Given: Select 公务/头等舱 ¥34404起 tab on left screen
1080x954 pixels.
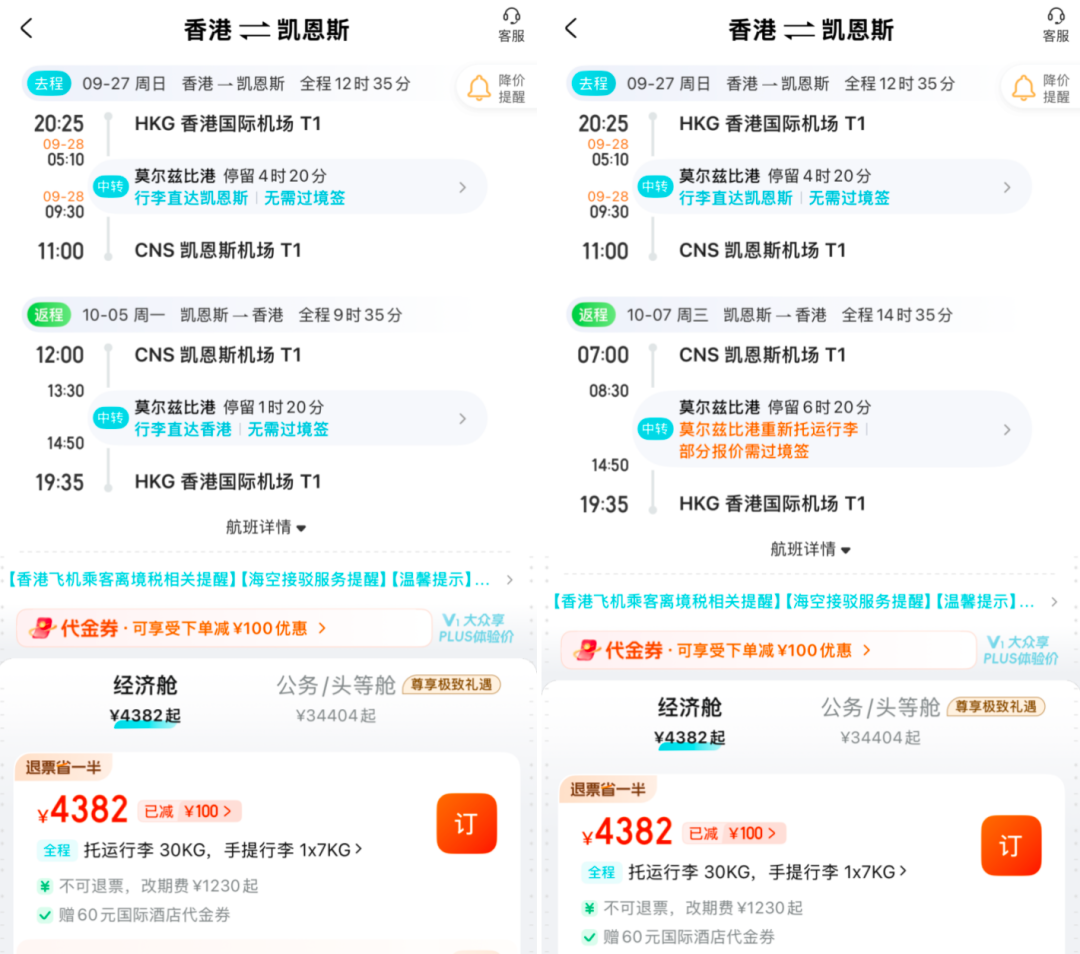Looking at the screenshot, I should coord(336,699).
